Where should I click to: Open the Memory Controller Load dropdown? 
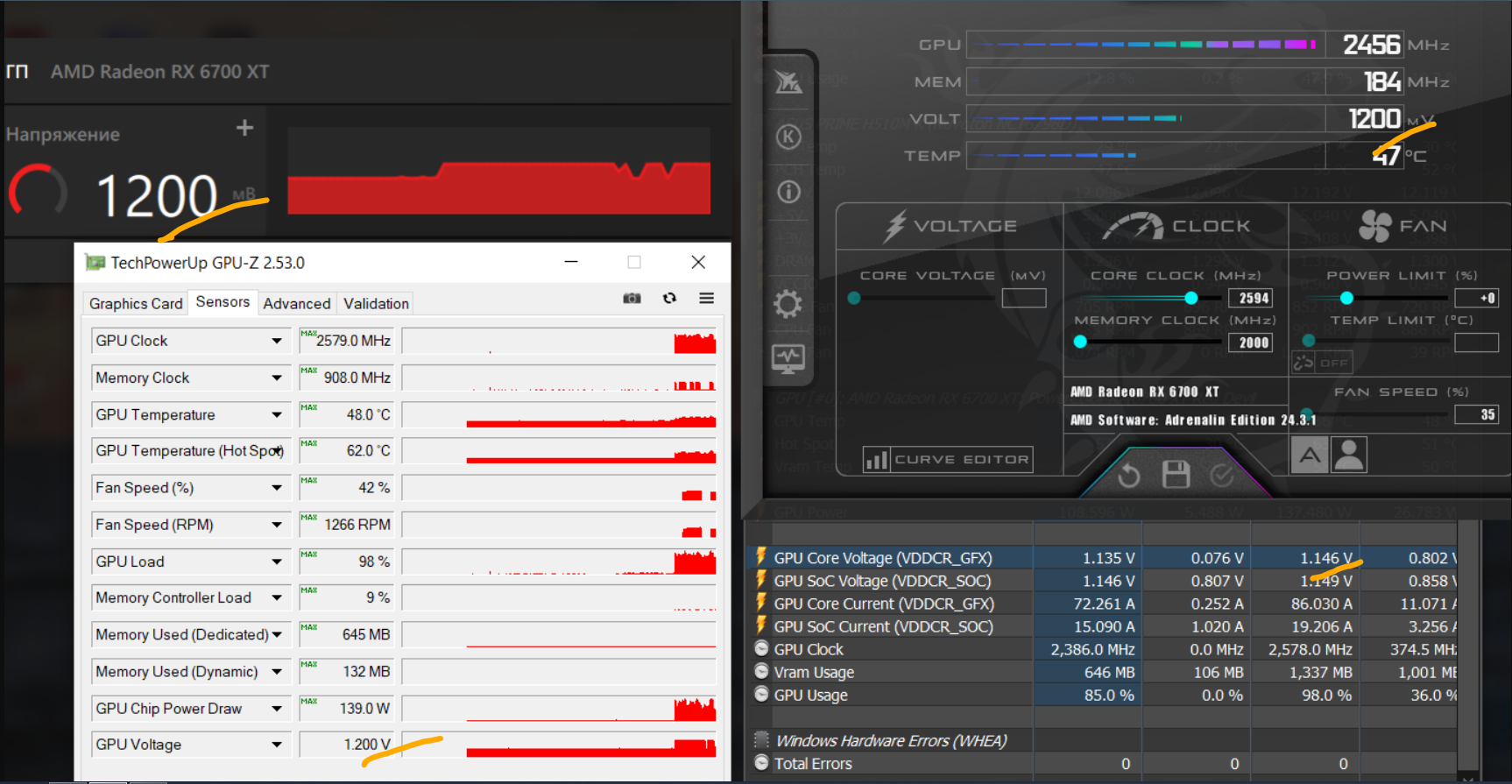(277, 597)
